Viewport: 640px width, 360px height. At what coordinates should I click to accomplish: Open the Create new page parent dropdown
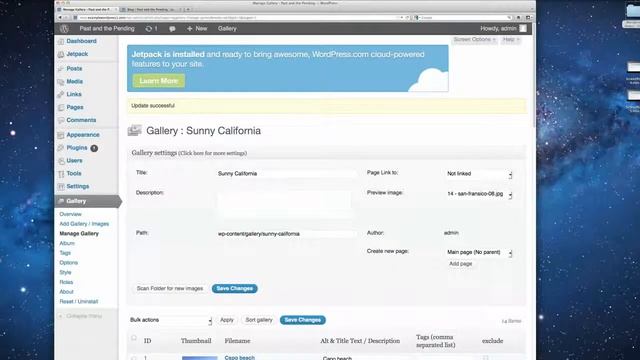tap(479, 252)
